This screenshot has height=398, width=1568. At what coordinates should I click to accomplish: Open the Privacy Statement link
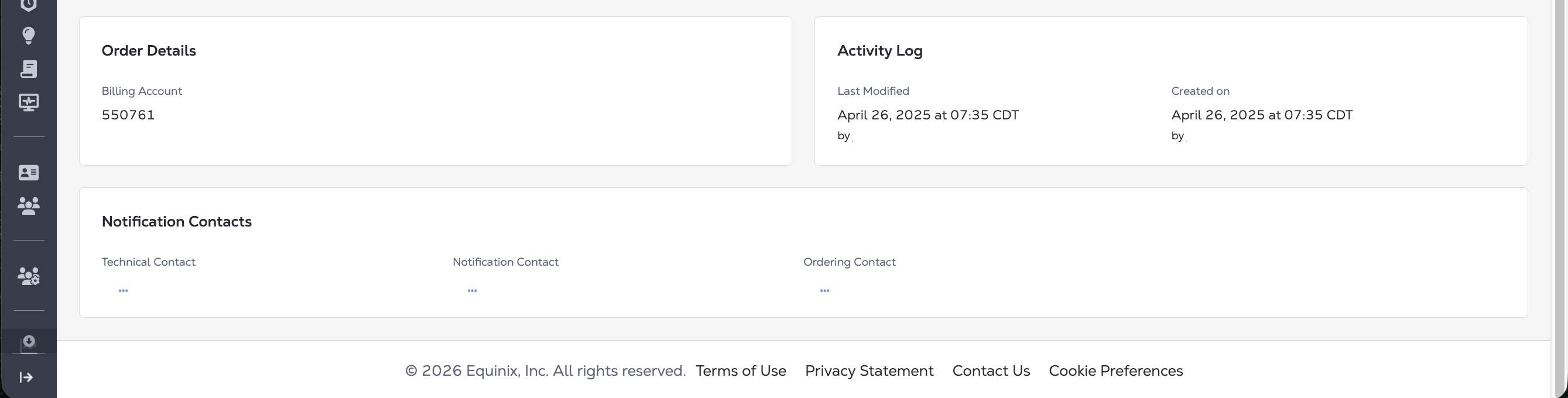(869, 370)
